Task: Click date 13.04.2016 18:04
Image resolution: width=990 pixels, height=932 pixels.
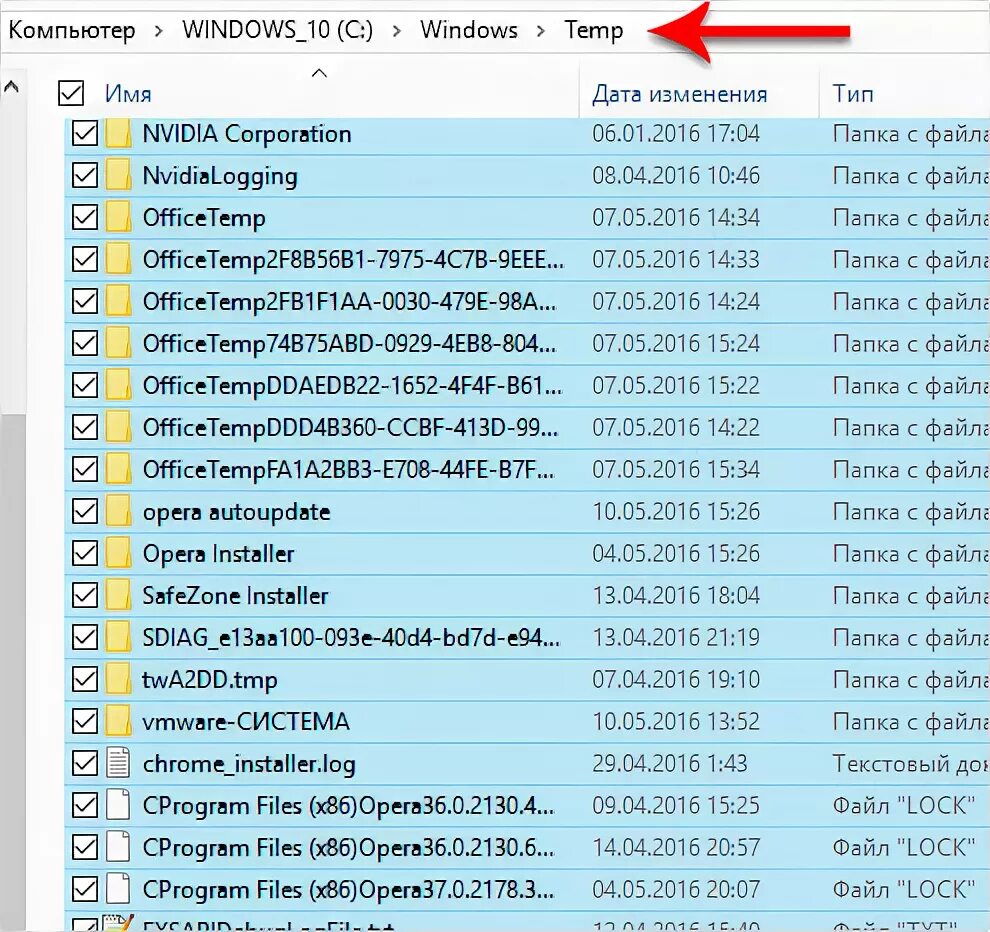Action: (x=676, y=595)
